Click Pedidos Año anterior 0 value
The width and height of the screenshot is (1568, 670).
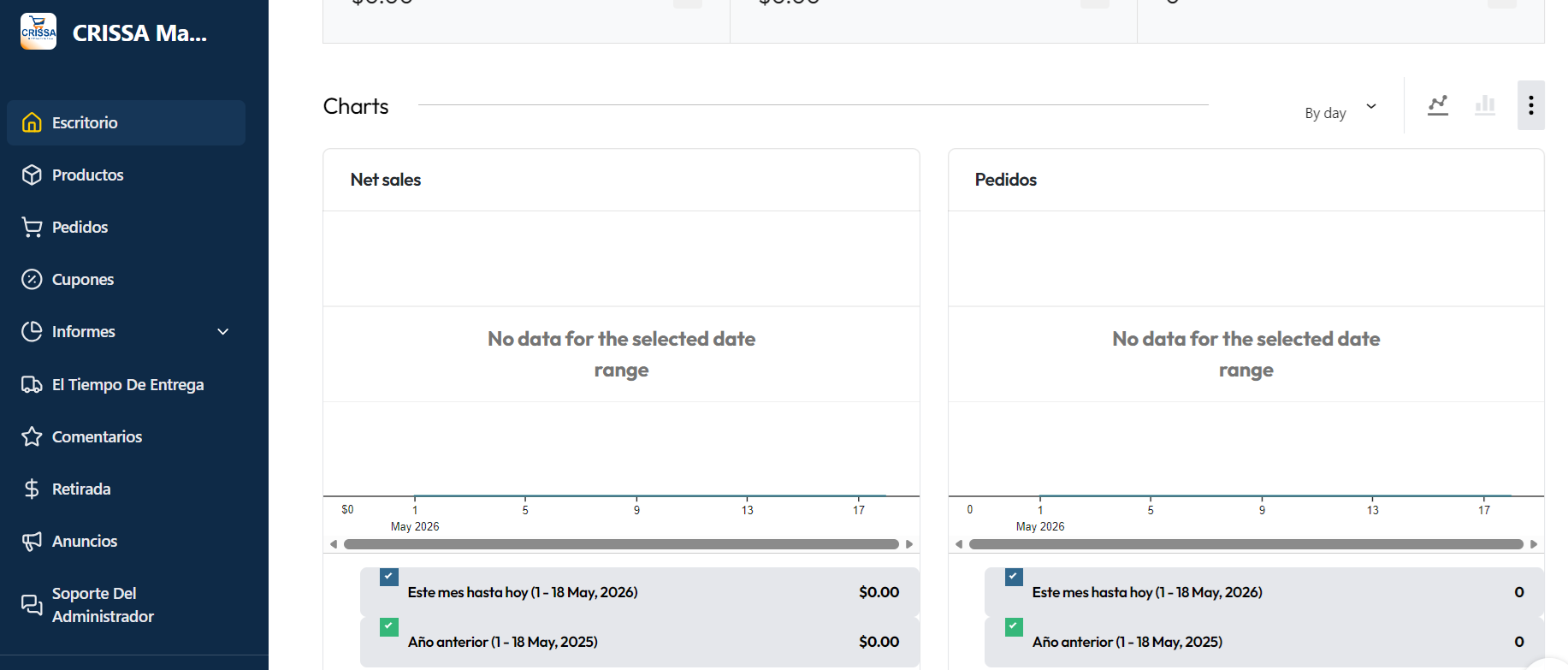pyautogui.click(x=1519, y=642)
